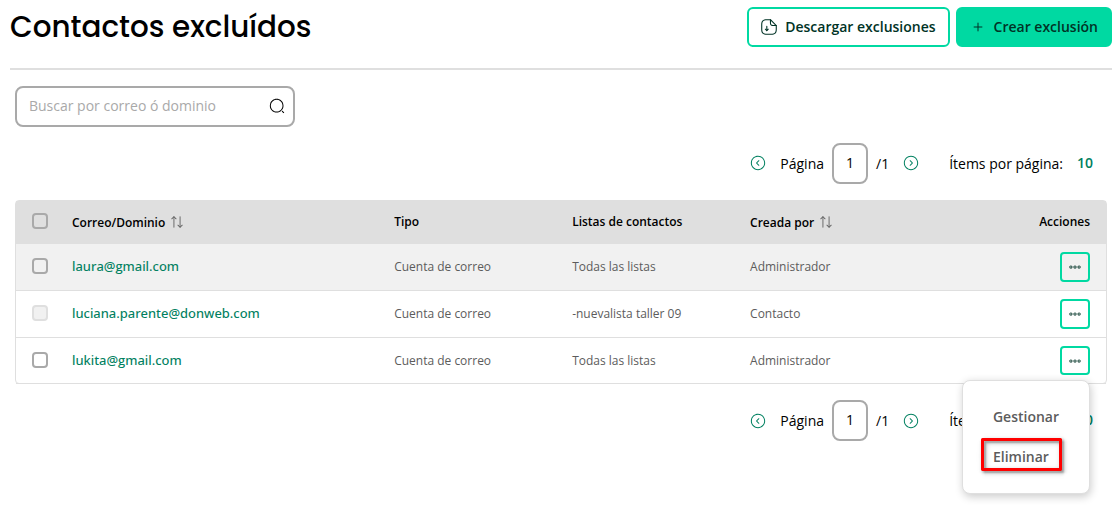This screenshot has width=1118, height=512.
Task: Open actions menu for luciana.parente@donweb.com
Action: [1074, 314]
